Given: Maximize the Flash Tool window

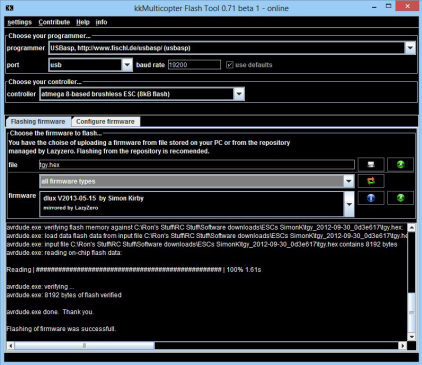Looking at the screenshot, I should pos(388,7).
